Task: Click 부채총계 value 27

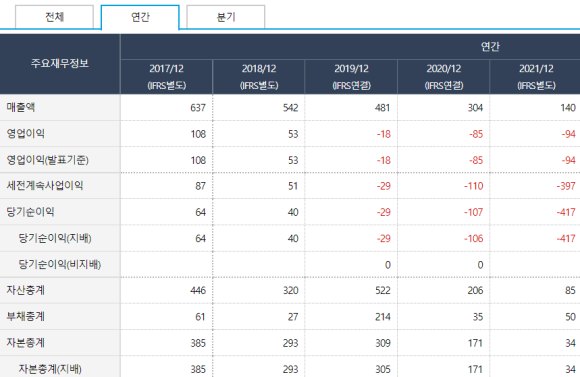Action: pos(293,317)
